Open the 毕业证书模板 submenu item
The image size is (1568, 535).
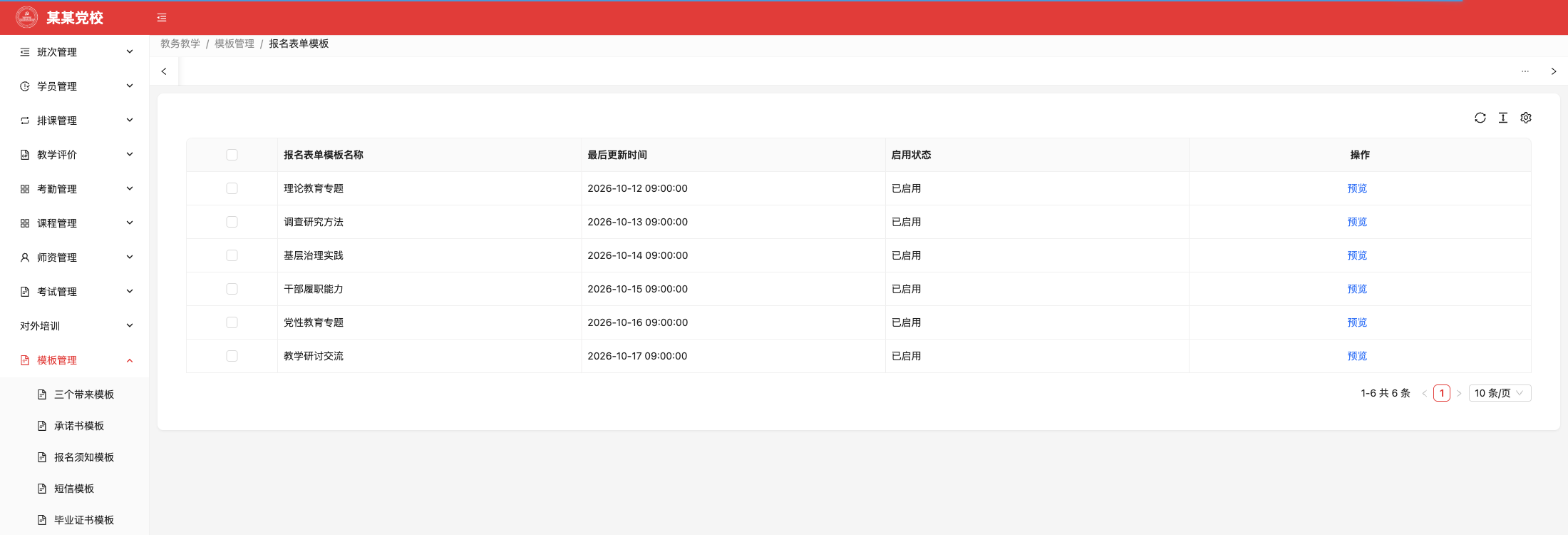[x=75, y=520]
